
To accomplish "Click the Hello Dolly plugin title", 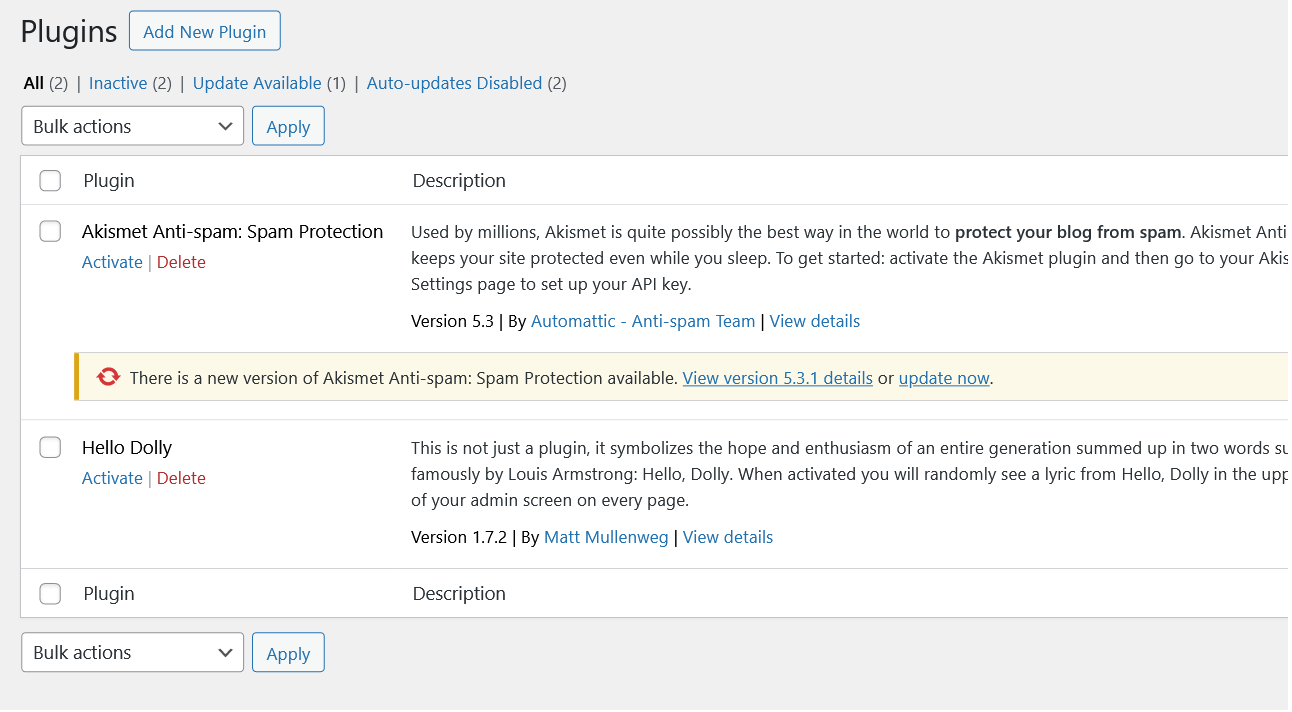I will click(x=127, y=447).
